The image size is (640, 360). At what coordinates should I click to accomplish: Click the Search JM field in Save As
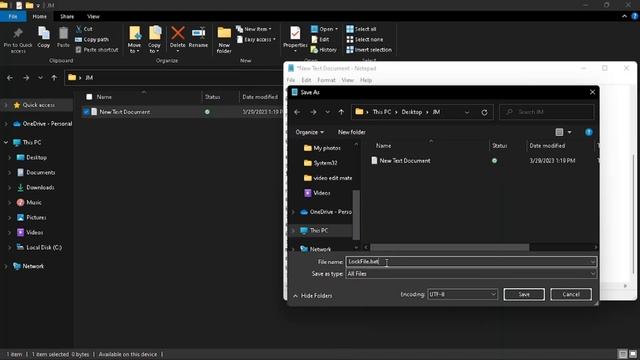[547, 112]
